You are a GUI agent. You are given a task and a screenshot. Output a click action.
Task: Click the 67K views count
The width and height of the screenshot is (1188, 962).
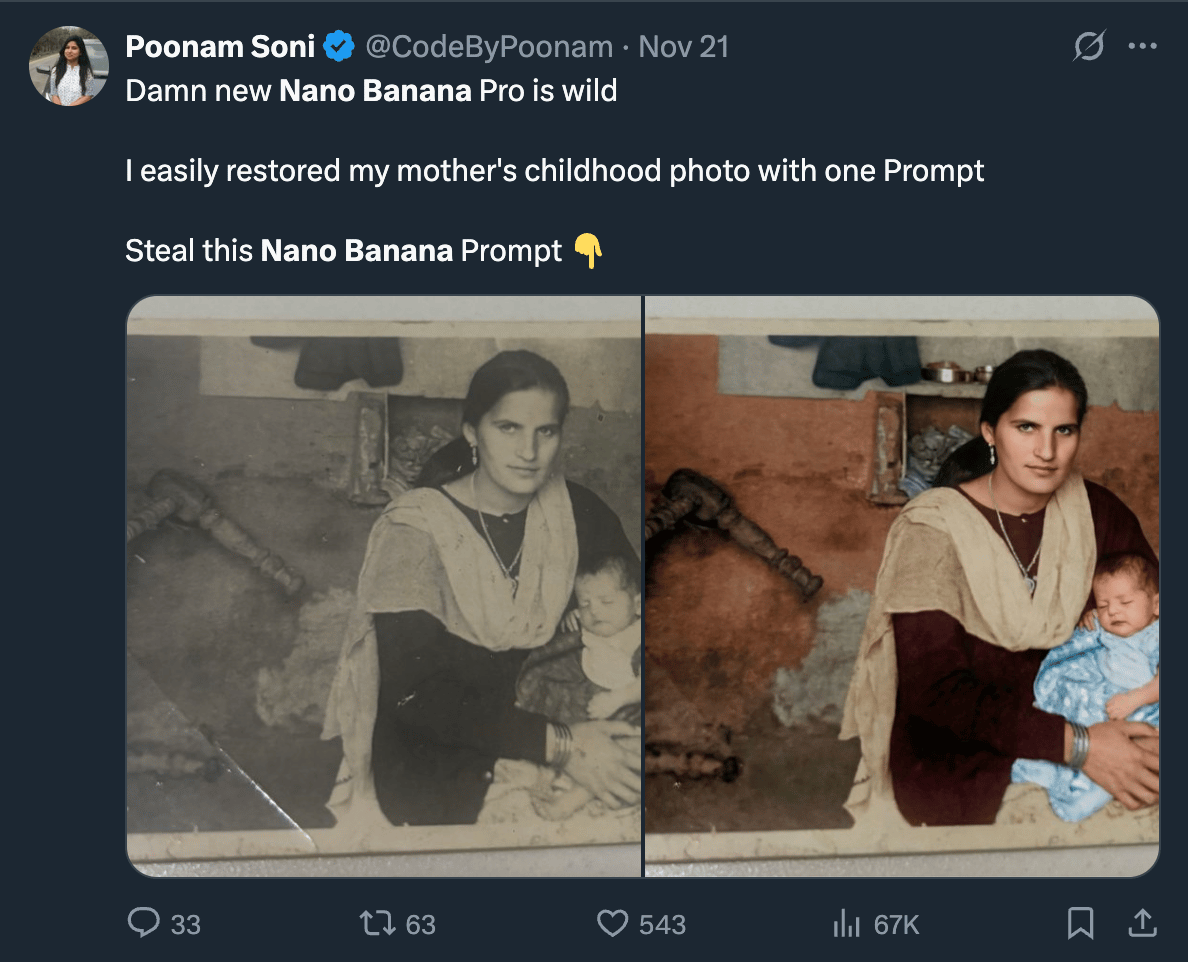896,924
